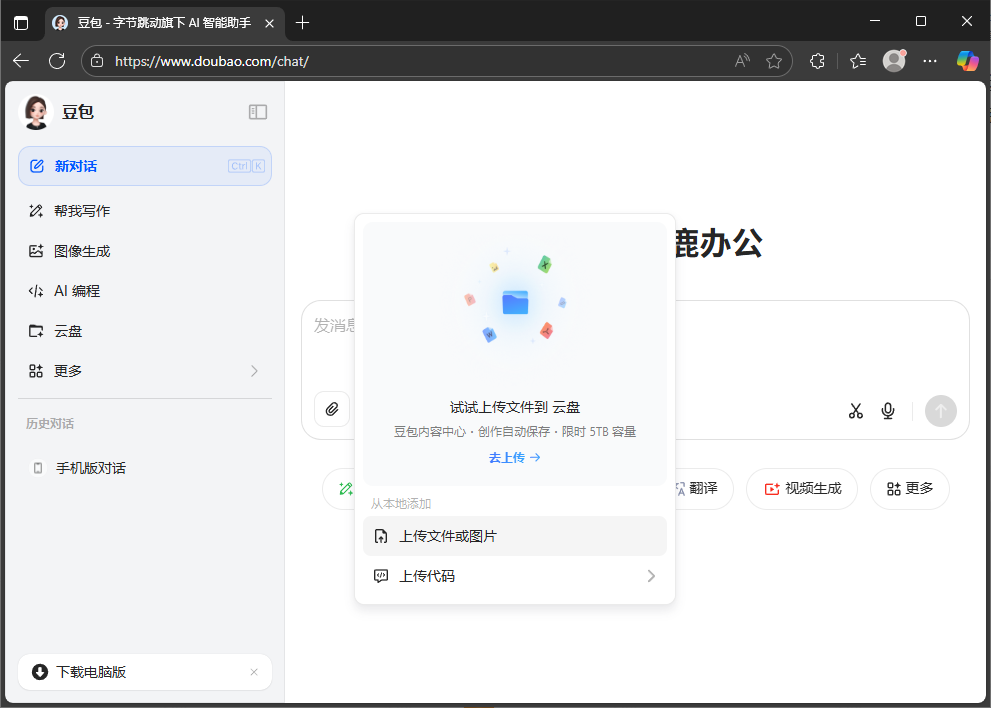The height and width of the screenshot is (708, 991).
Task: Open the 手机版对话 history conversation
Action: click(90, 467)
